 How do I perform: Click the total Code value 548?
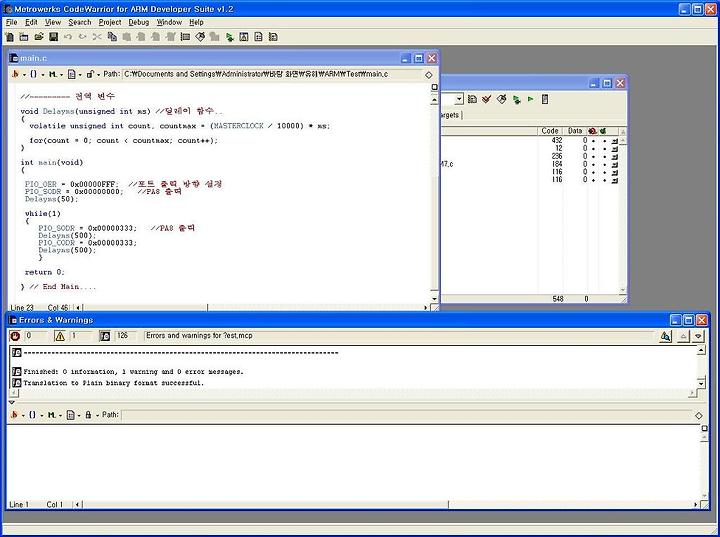(558, 299)
